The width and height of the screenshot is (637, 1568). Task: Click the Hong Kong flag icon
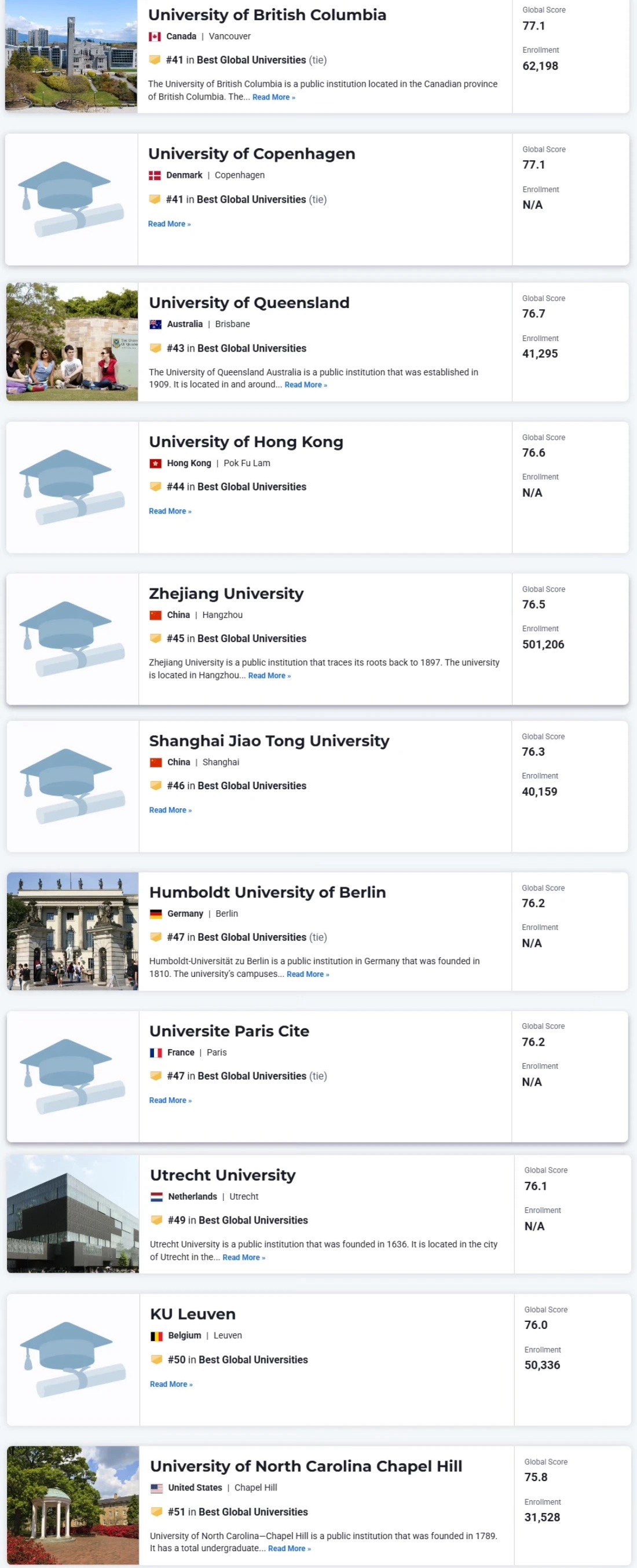pyautogui.click(x=155, y=464)
